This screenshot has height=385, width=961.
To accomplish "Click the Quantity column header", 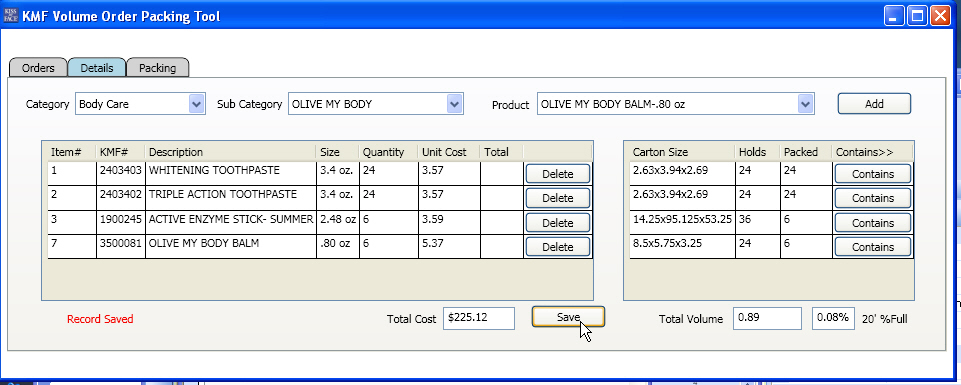I will pos(389,152).
